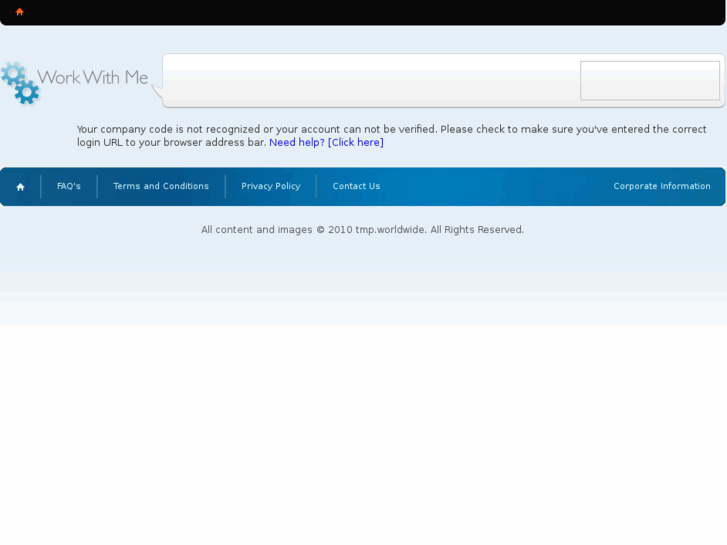Open the FAQ's page

69,186
